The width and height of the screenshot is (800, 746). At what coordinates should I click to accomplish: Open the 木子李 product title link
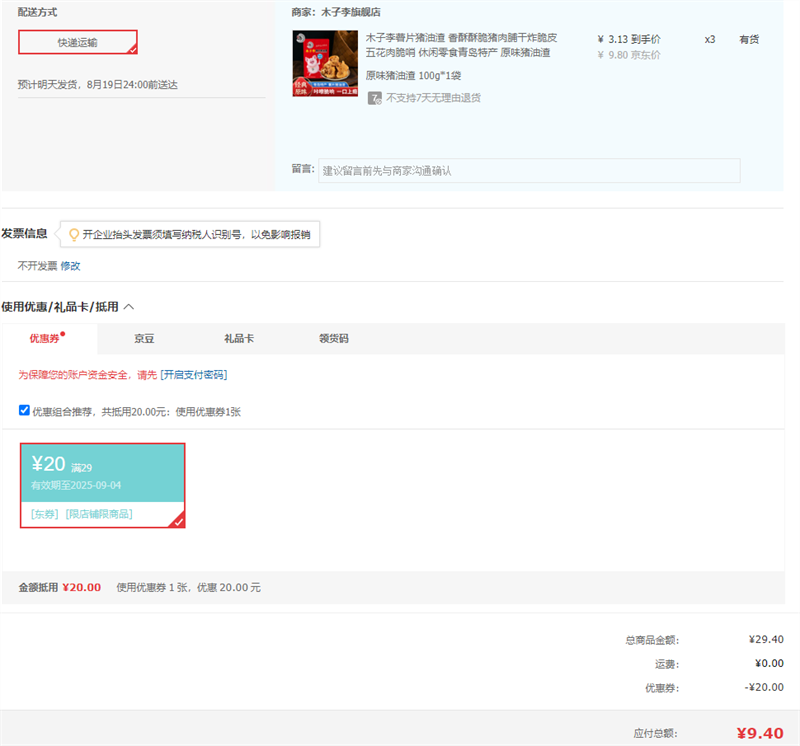[x=462, y=45]
